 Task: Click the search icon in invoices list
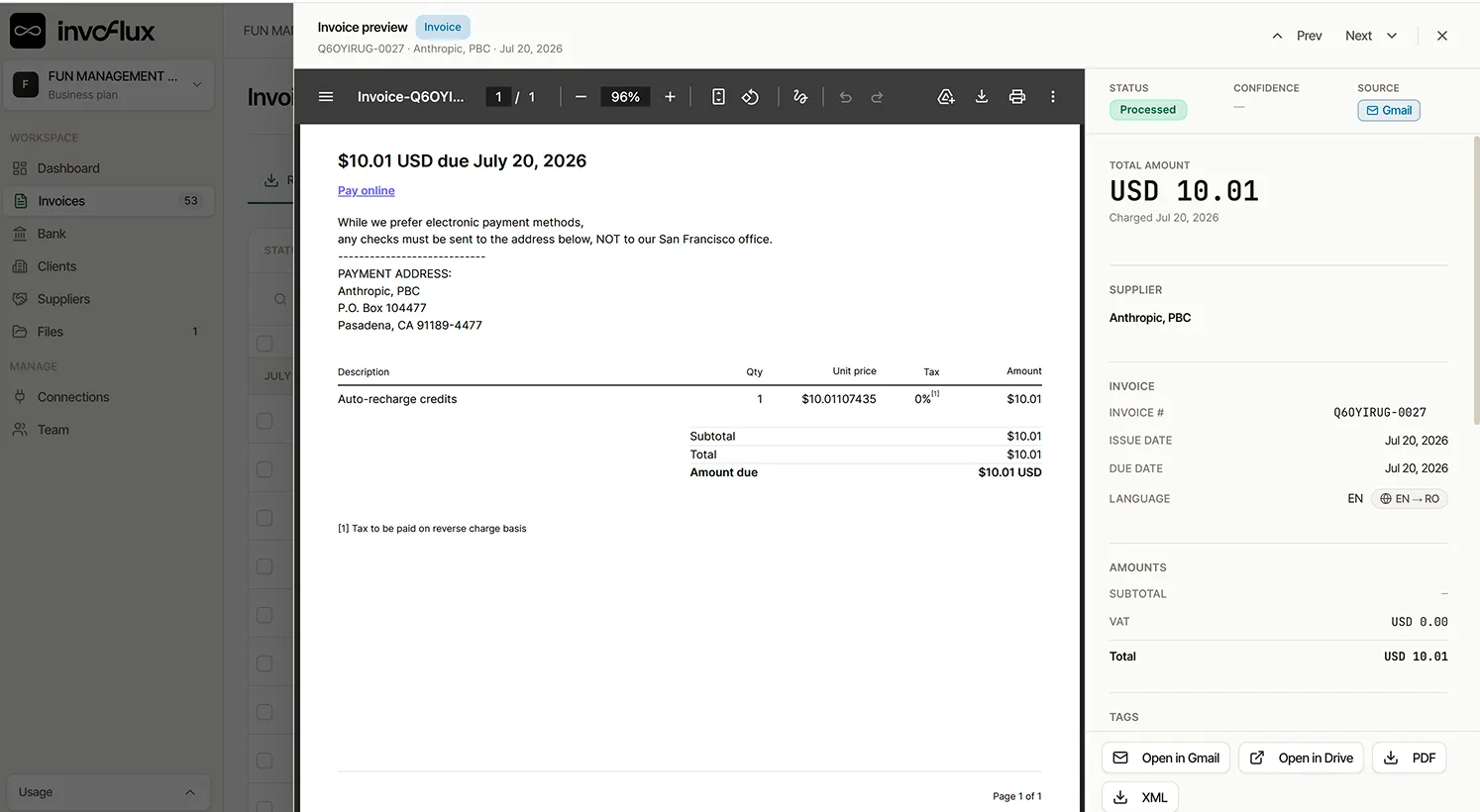(x=280, y=299)
